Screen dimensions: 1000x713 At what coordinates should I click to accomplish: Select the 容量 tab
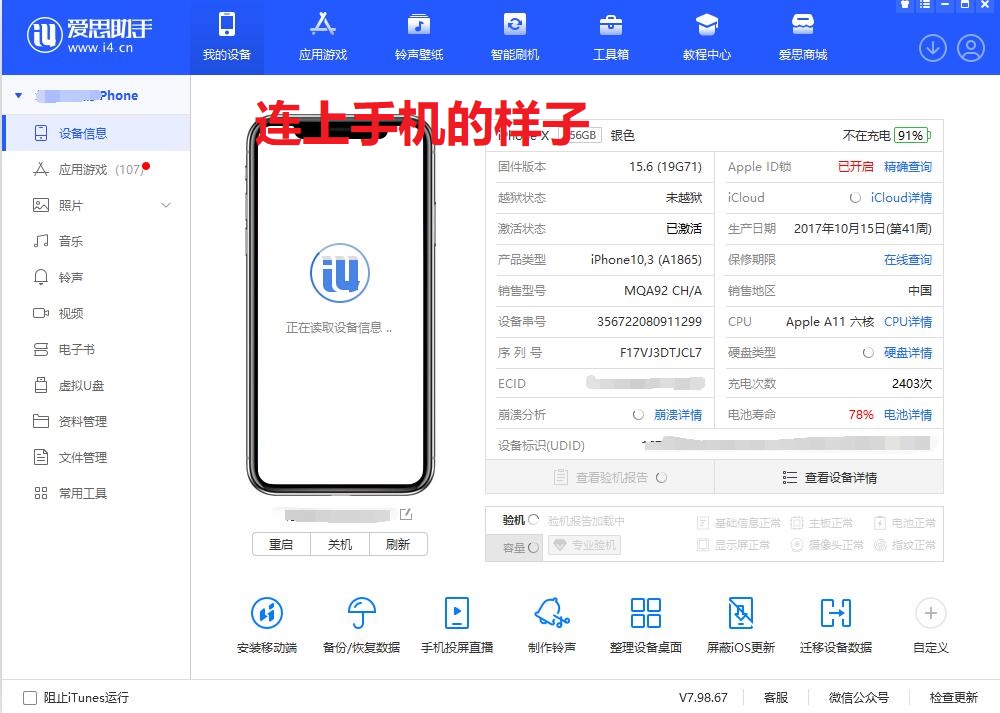click(514, 547)
